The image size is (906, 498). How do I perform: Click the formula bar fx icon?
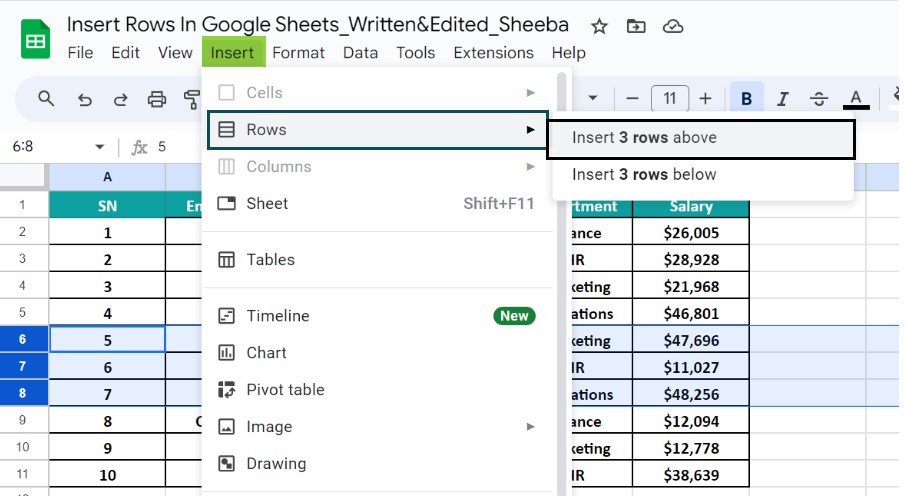coord(139,147)
